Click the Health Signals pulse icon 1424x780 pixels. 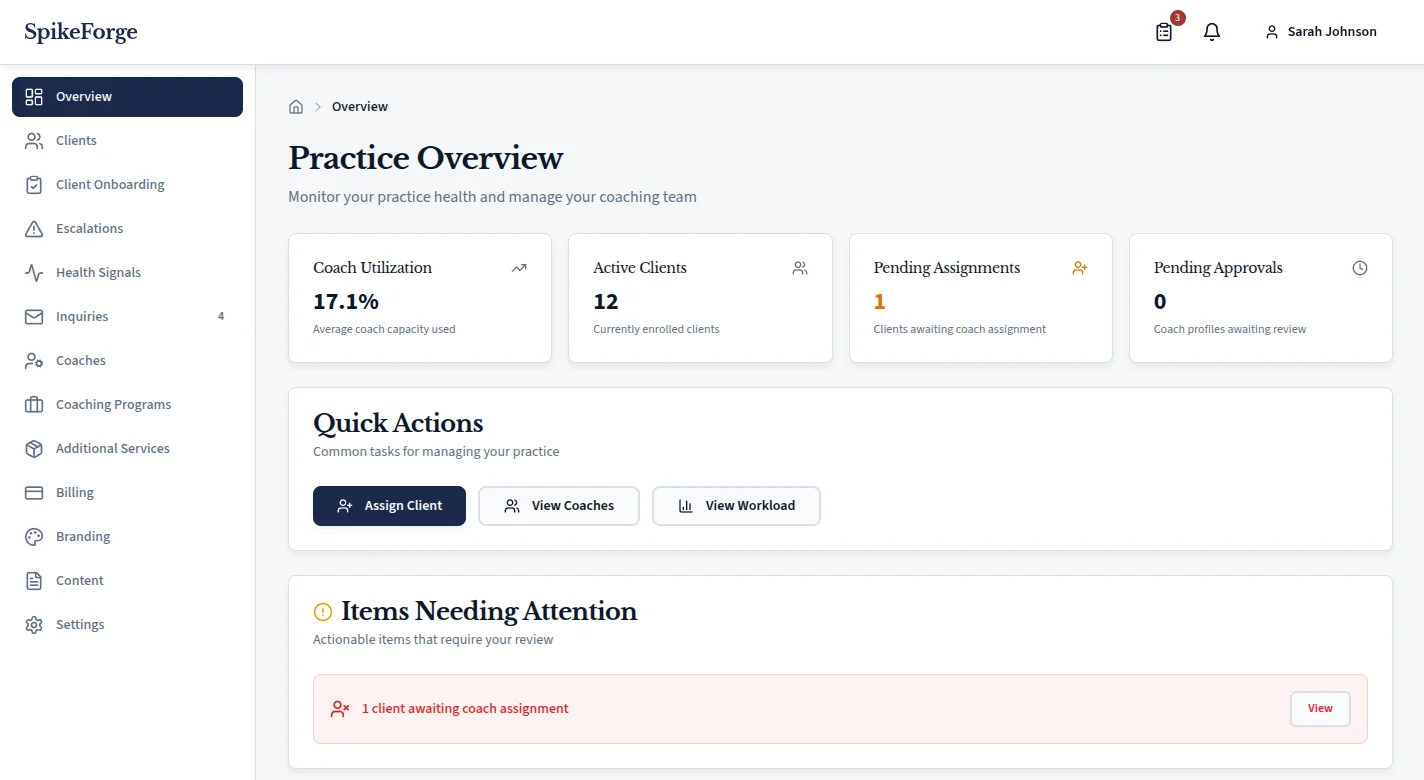pyautogui.click(x=34, y=273)
